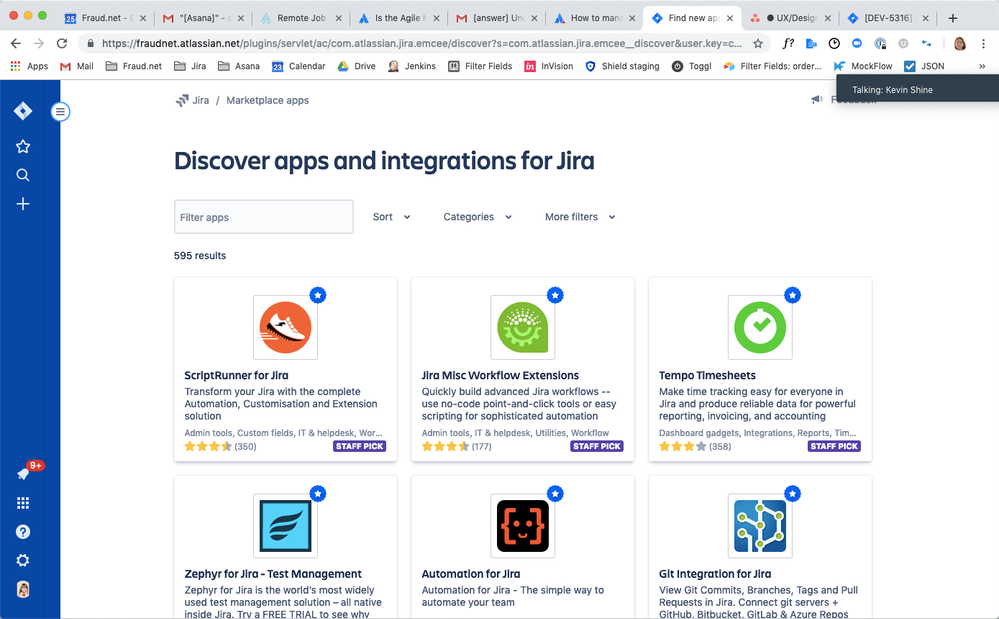The width and height of the screenshot is (999, 619).
Task: Click the Feedback megaphone icon
Action: click(x=817, y=99)
